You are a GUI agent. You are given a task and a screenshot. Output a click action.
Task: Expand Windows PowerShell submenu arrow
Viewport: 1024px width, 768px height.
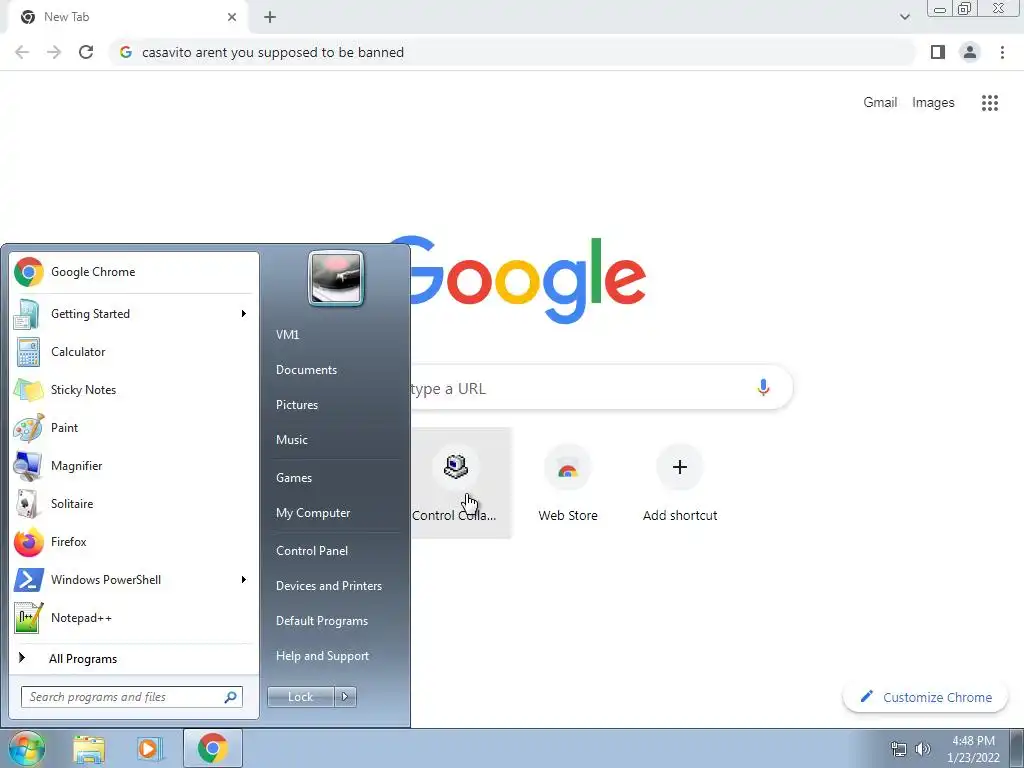pos(244,580)
